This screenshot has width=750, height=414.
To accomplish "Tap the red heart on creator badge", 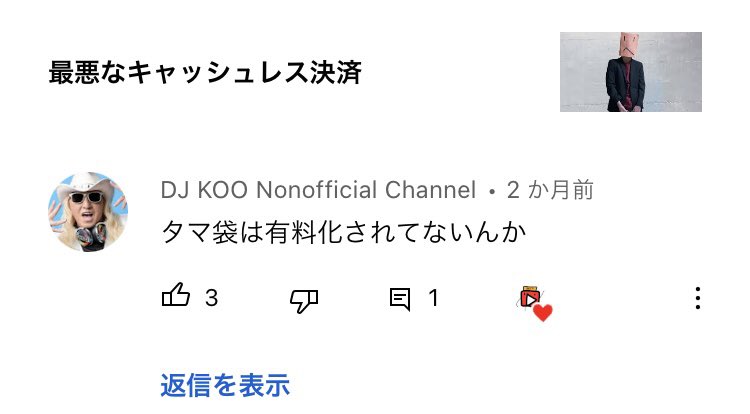I will [542, 313].
